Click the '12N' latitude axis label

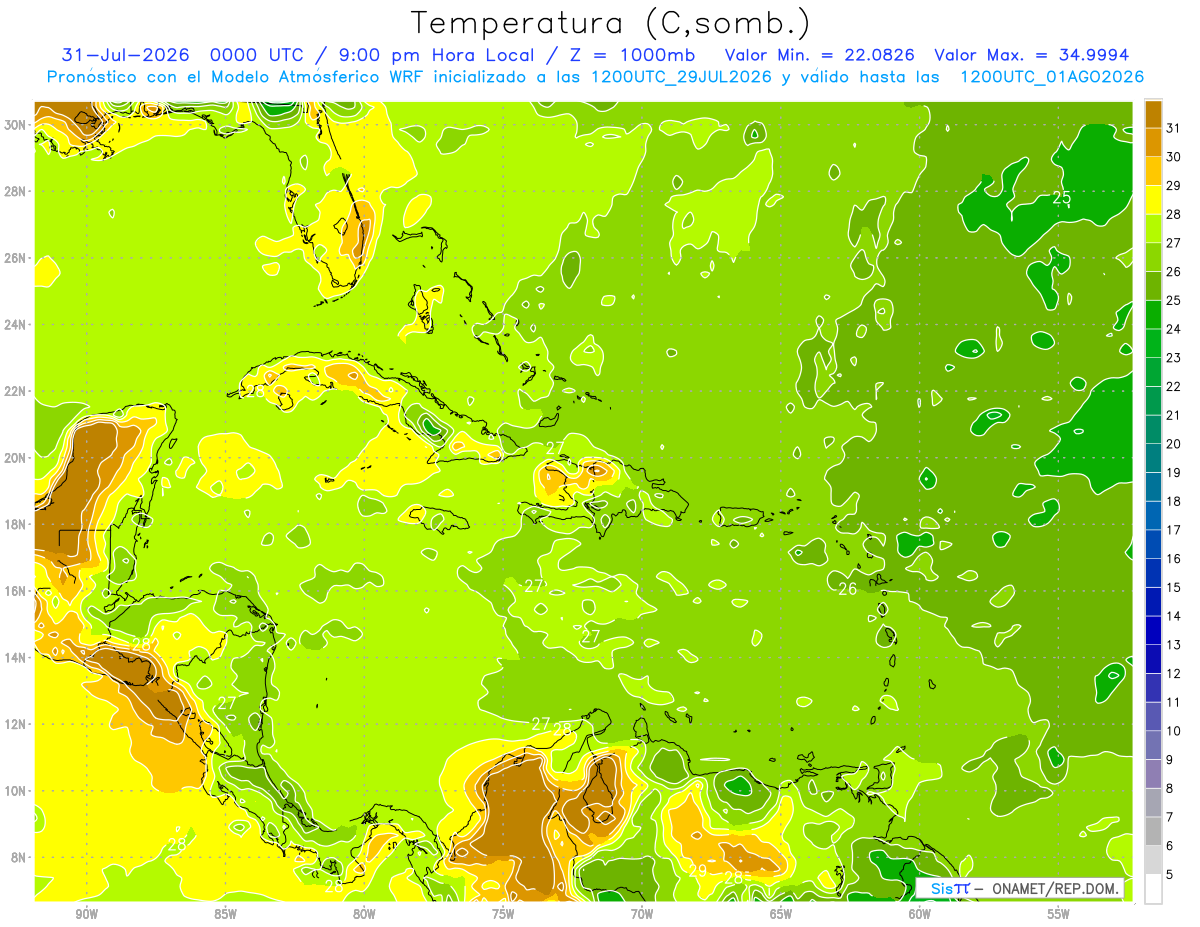(x=17, y=724)
